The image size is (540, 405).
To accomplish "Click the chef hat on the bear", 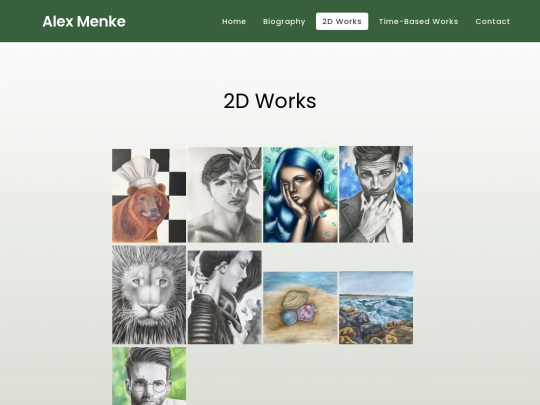I will point(137,171).
